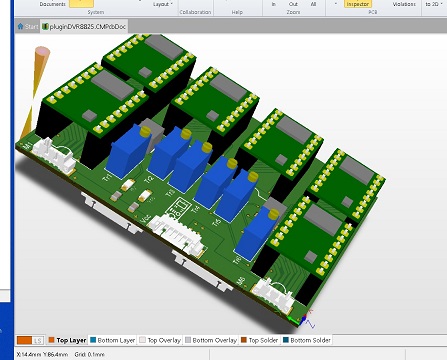This screenshot has width=447, height=360.
Task: Click Zoom All to fit board
Action: (x=313, y=4)
